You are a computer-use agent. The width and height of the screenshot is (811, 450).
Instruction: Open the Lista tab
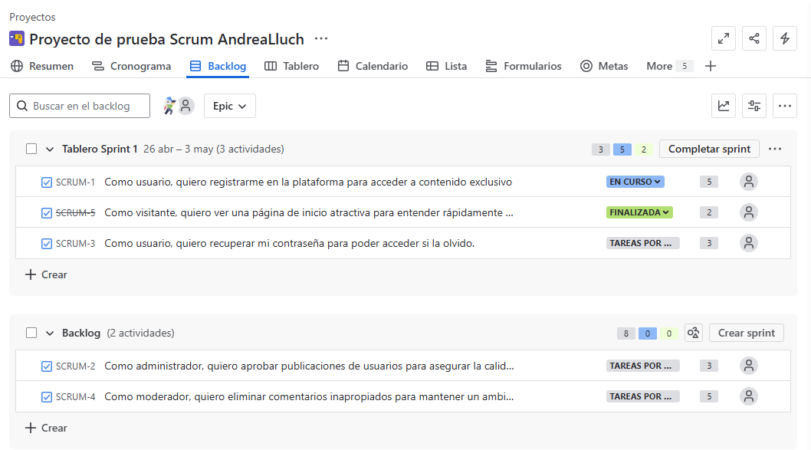(446, 66)
